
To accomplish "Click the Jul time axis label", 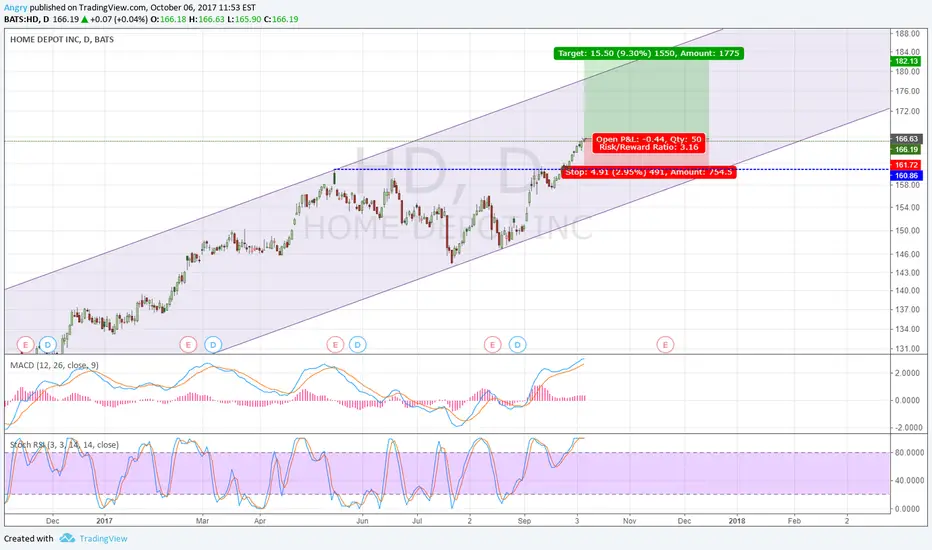I will coord(417,521).
